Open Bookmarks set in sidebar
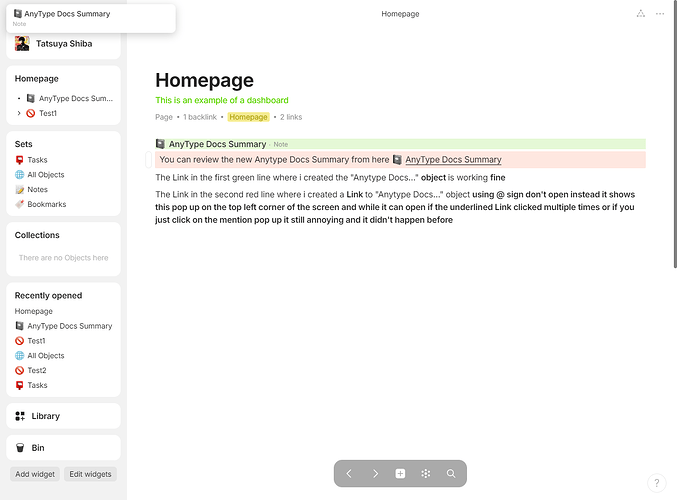Viewport: 677px width, 500px height. point(47,204)
